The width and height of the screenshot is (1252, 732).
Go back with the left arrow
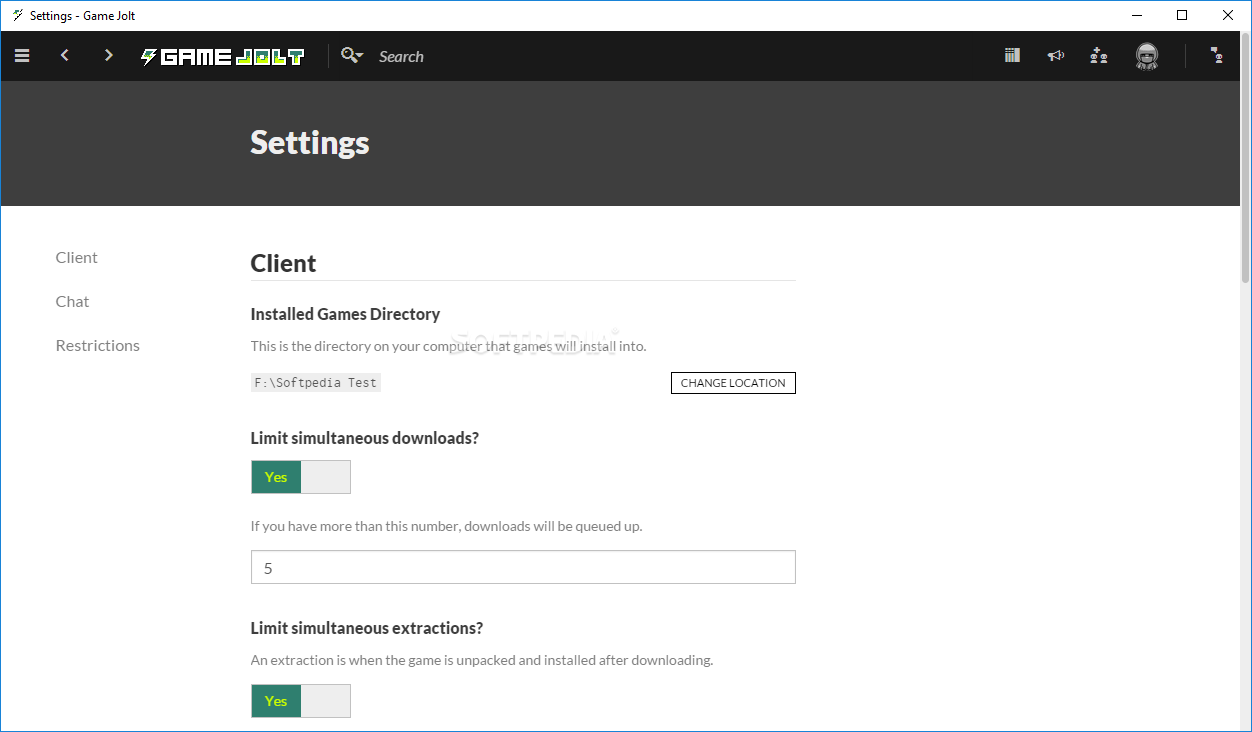(65, 56)
